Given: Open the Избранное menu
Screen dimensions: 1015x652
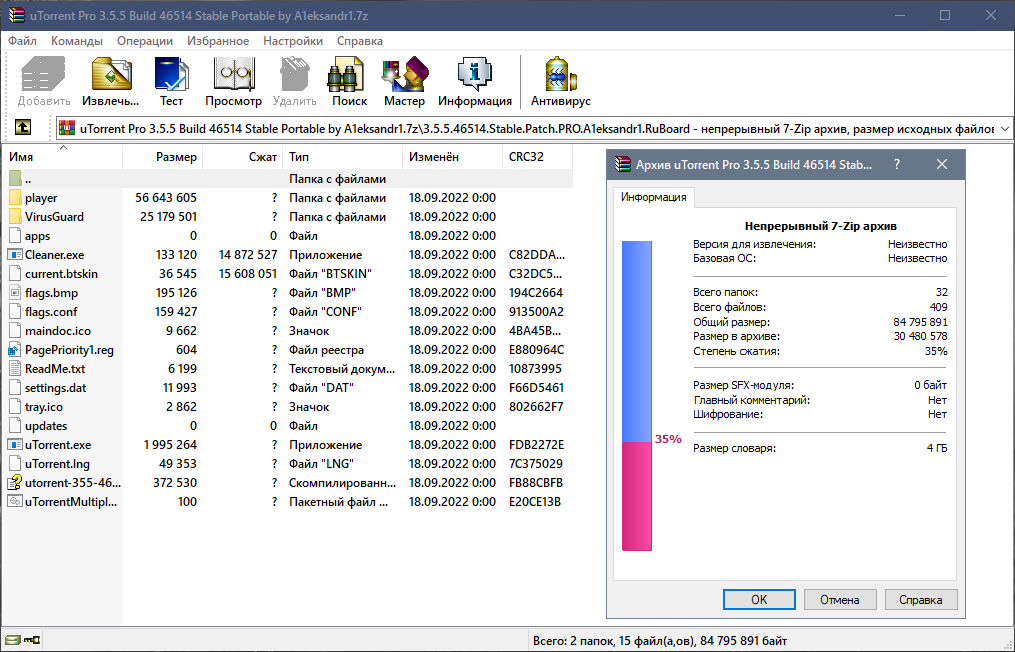Looking at the screenshot, I should [x=217, y=41].
